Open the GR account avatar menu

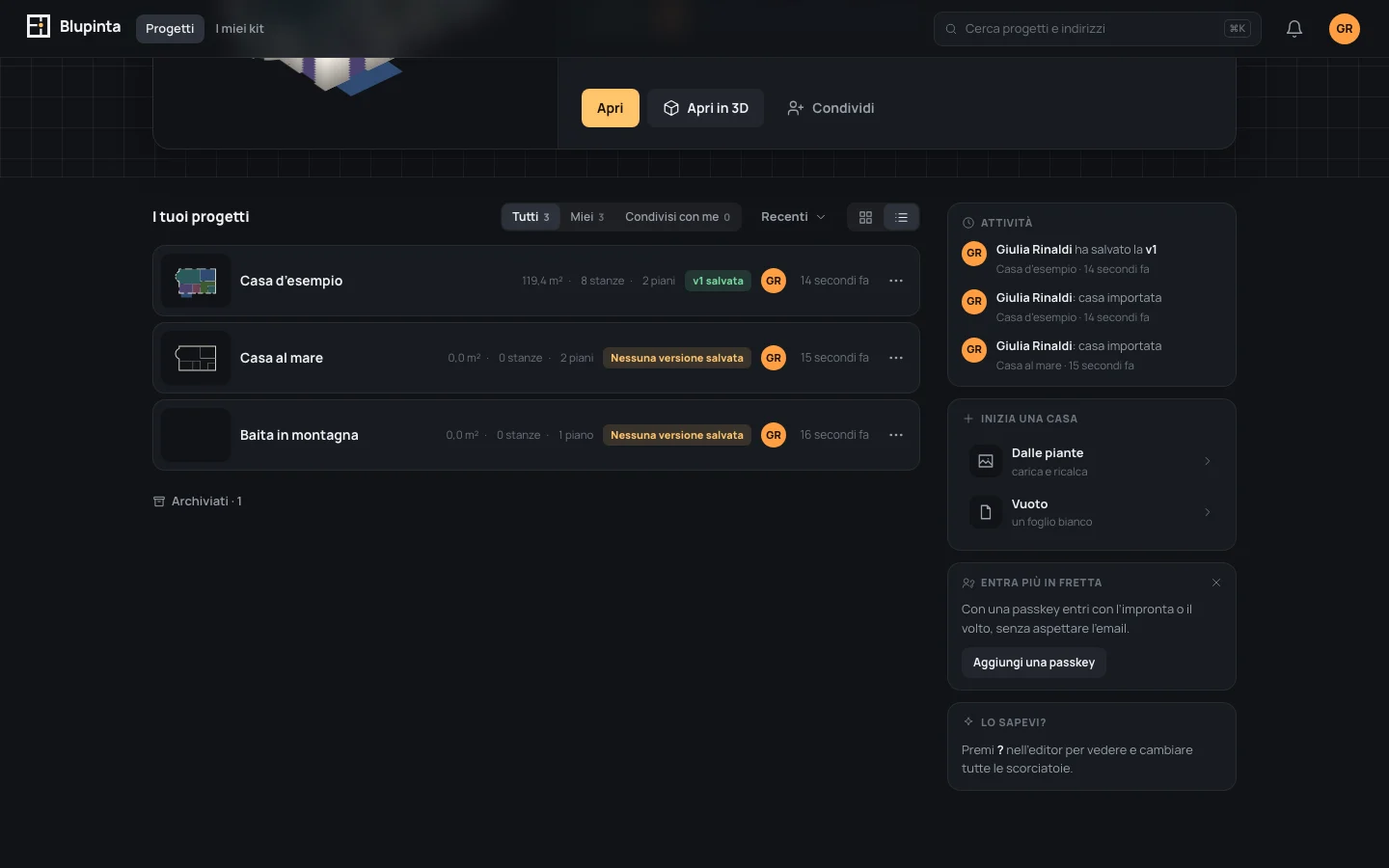click(x=1345, y=29)
